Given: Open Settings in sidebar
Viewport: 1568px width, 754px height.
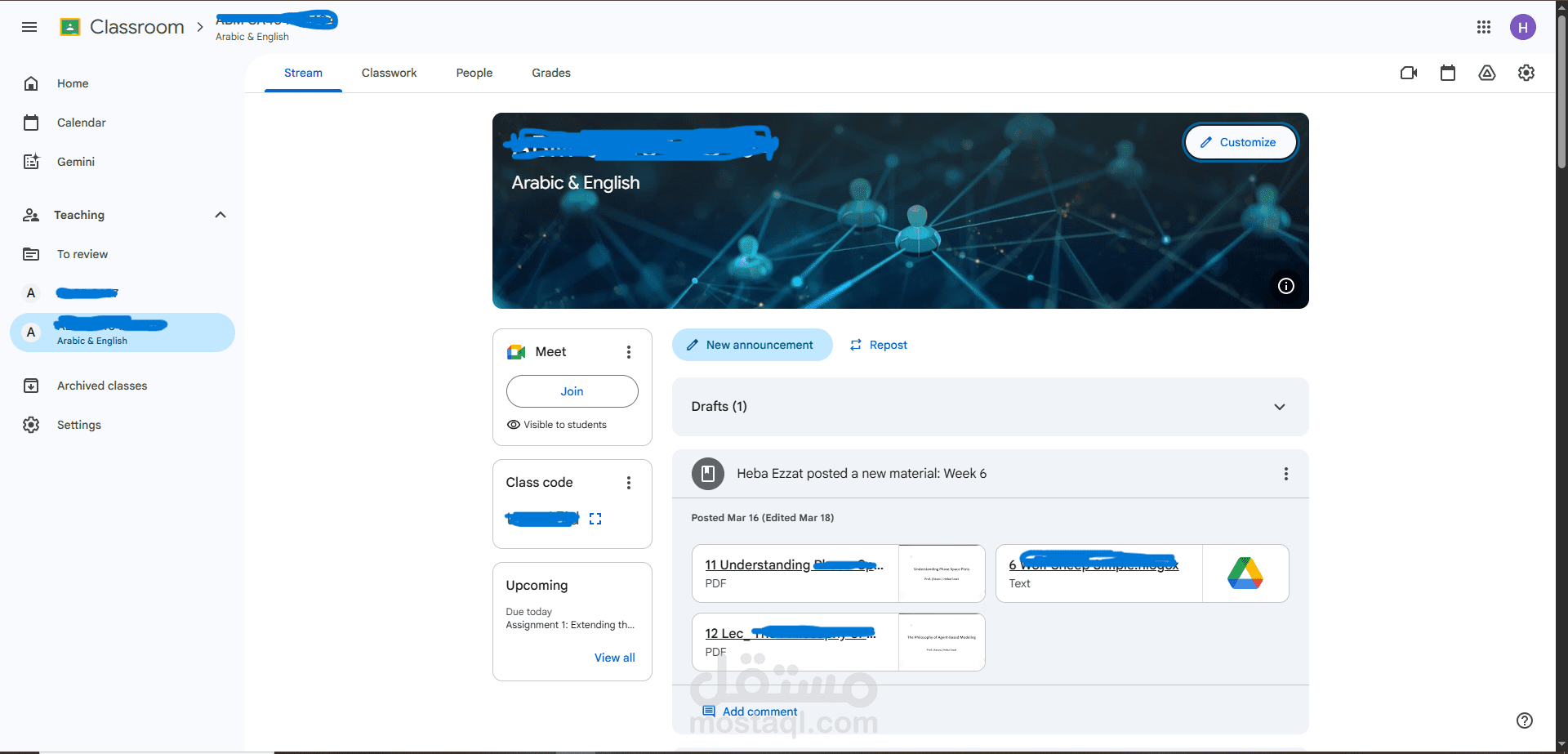Looking at the screenshot, I should [x=122, y=425].
